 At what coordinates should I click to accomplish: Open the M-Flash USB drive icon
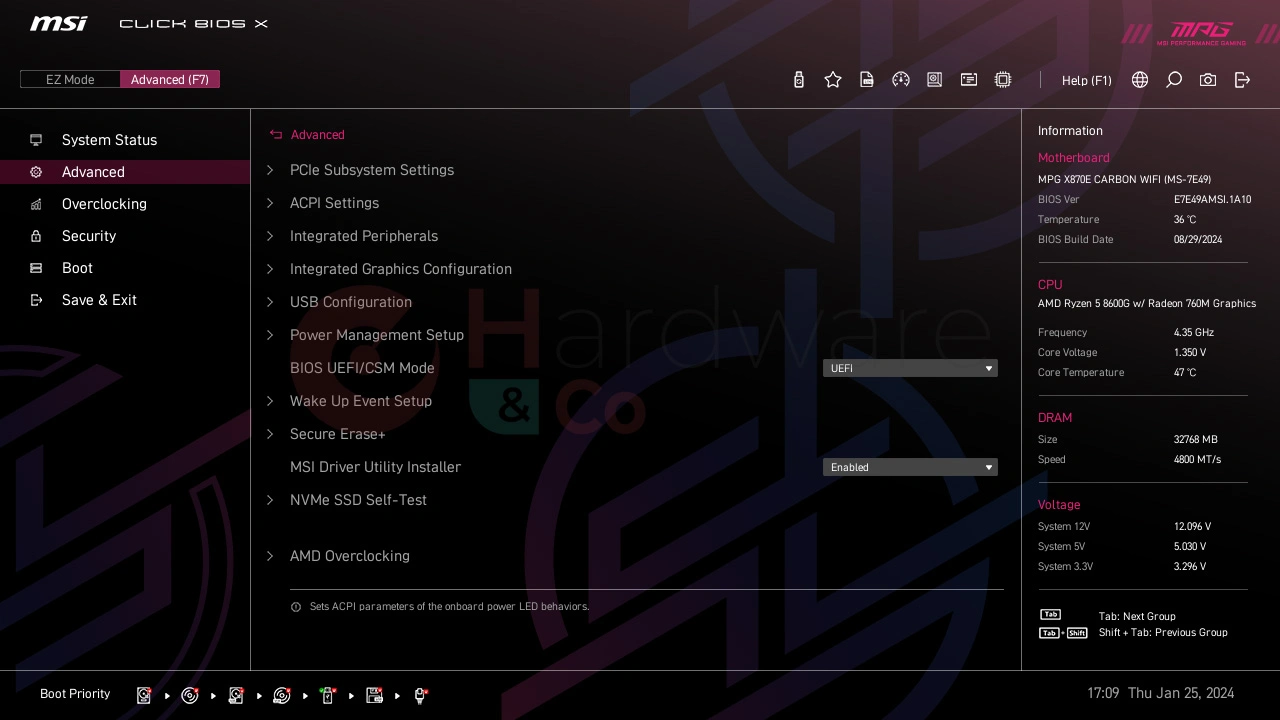[x=798, y=80]
